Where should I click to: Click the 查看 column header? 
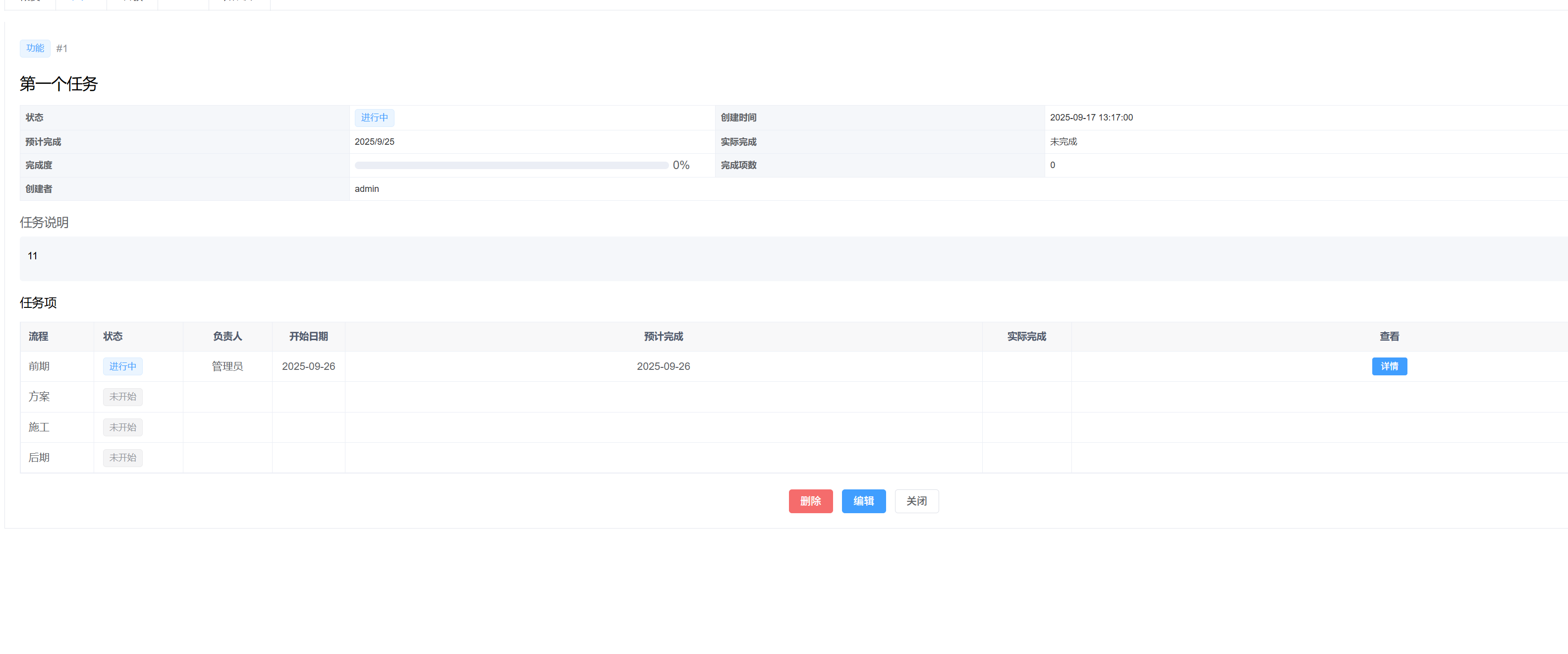(x=1389, y=336)
